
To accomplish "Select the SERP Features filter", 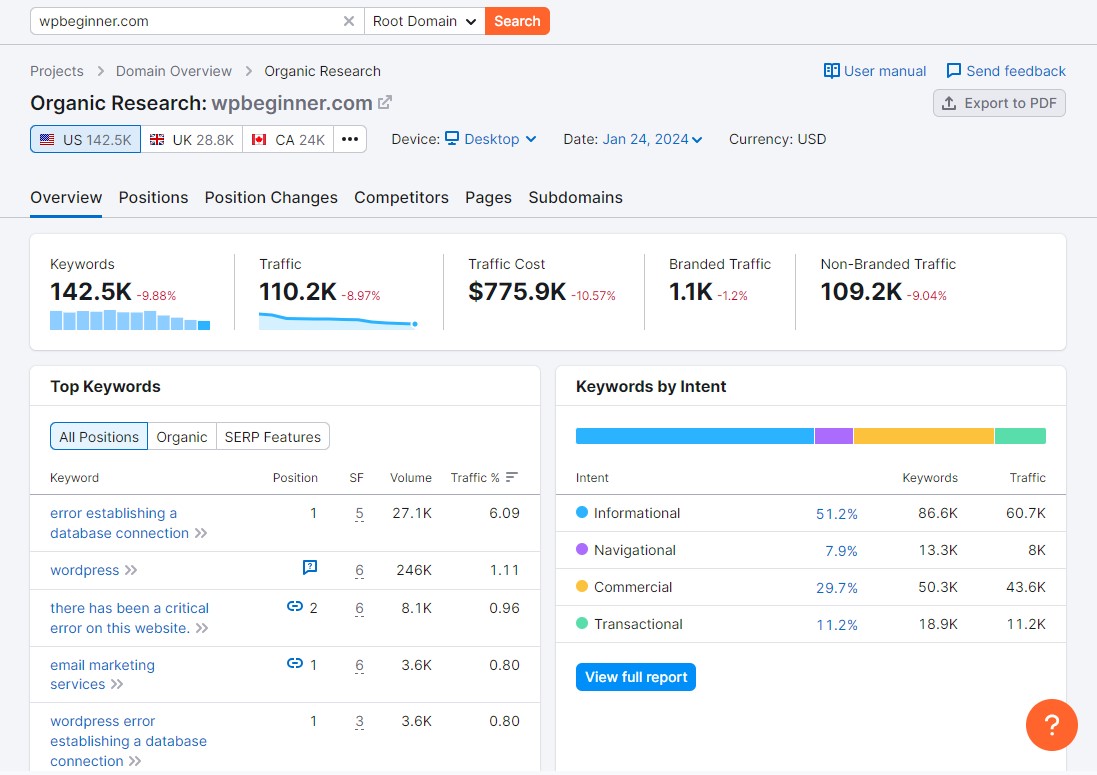I will coord(273,436).
